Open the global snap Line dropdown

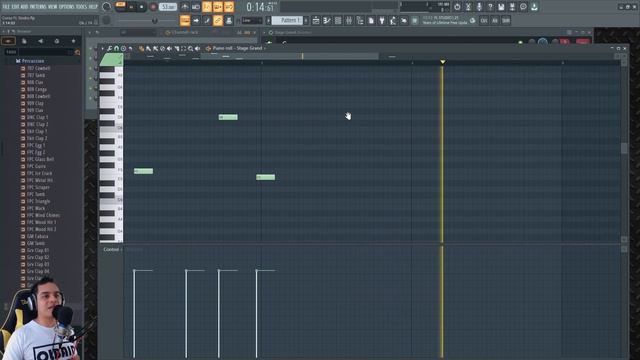pyautogui.click(x=252, y=20)
